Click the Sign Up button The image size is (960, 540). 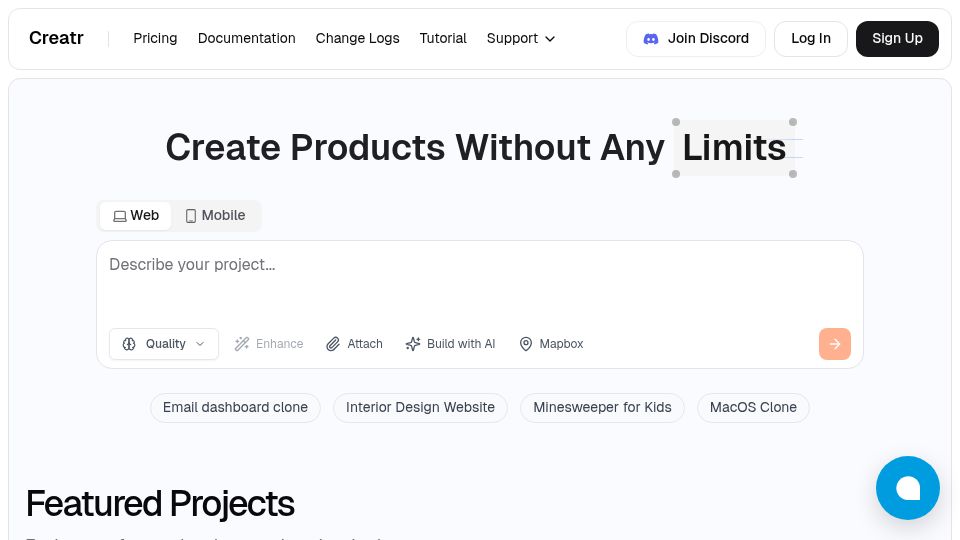pos(897,39)
